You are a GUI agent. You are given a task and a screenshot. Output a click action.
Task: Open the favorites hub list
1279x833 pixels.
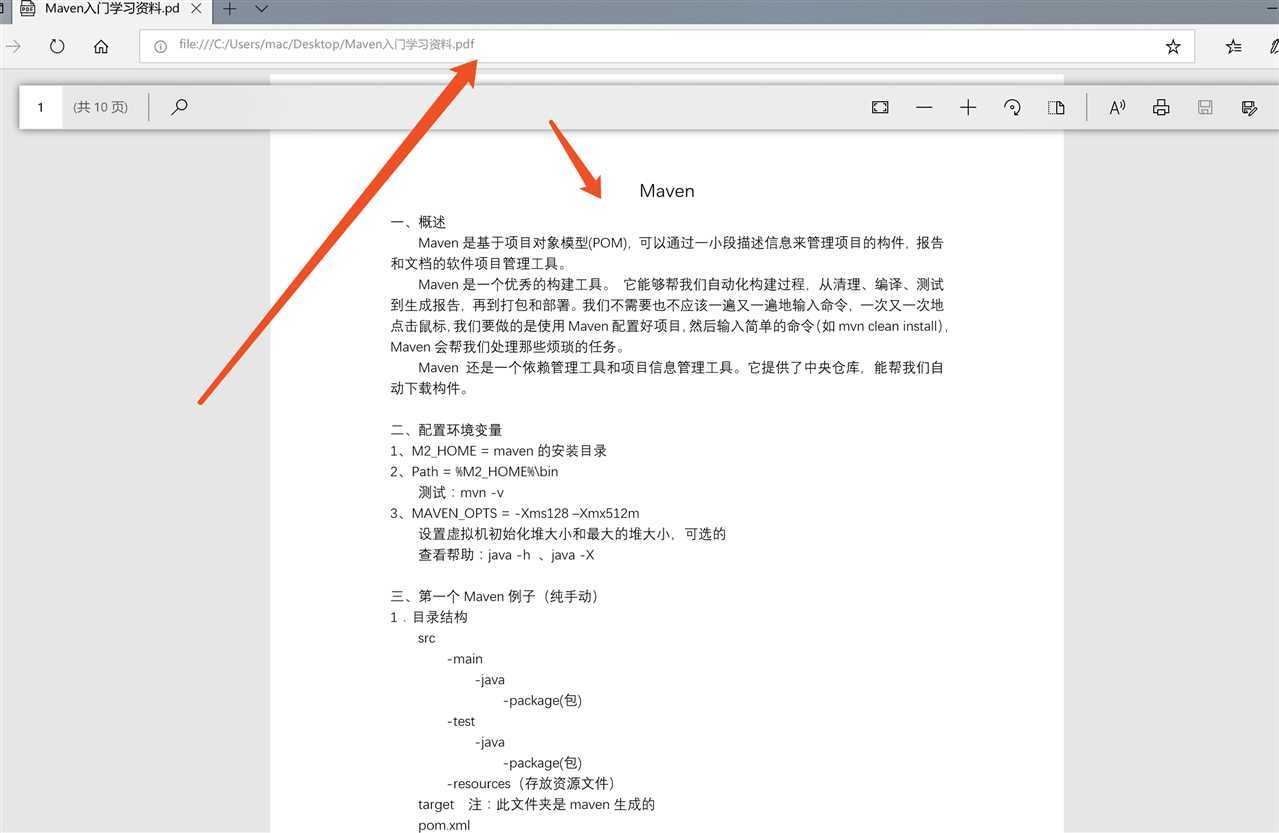1234,46
